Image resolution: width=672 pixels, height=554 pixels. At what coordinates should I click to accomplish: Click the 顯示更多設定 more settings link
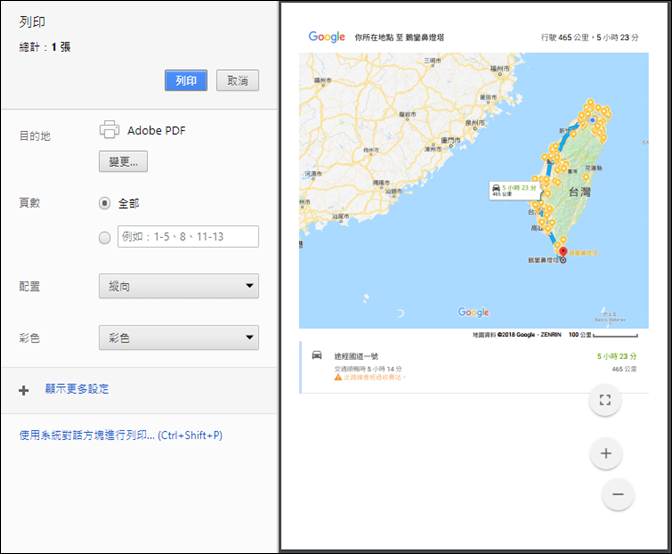pyautogui.click(x=77, y=389)
